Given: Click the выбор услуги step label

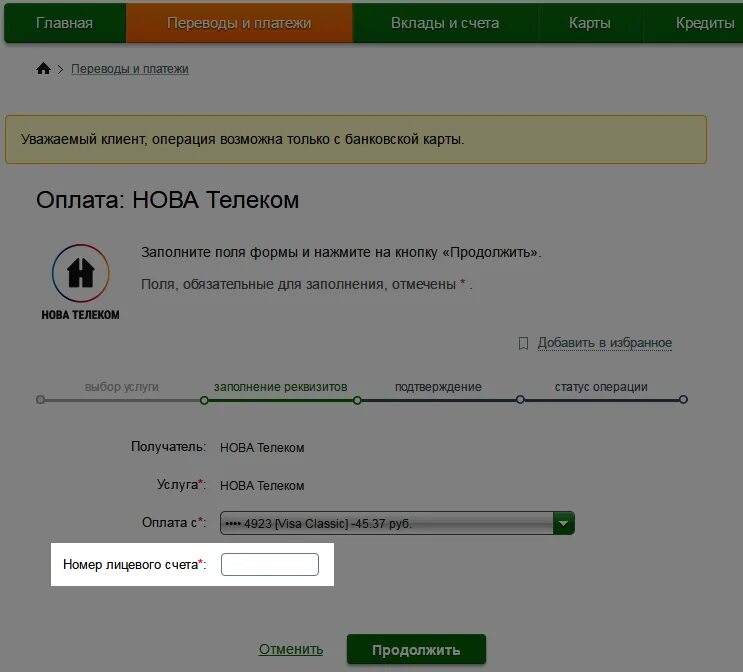Looking at the screenshot, I should click(122, 387).
